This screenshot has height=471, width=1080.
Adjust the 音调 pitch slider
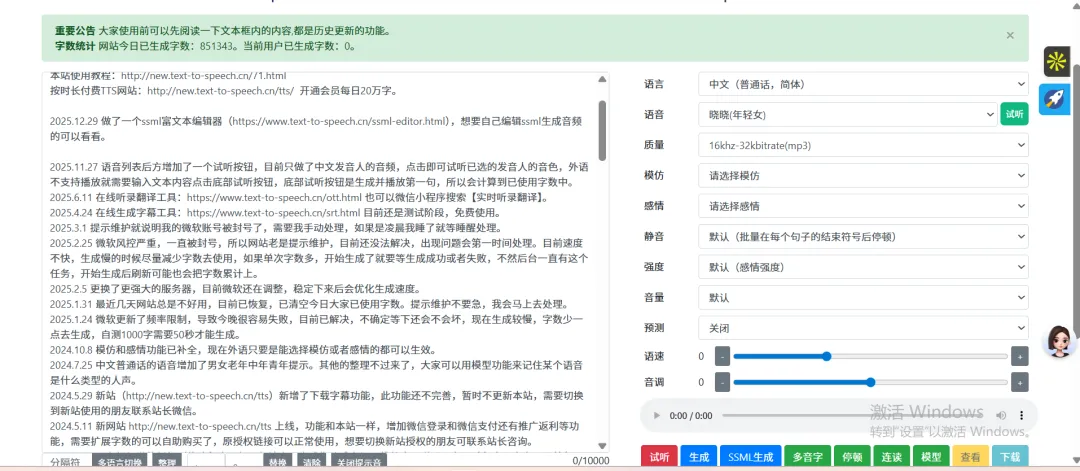pos(871,382)
